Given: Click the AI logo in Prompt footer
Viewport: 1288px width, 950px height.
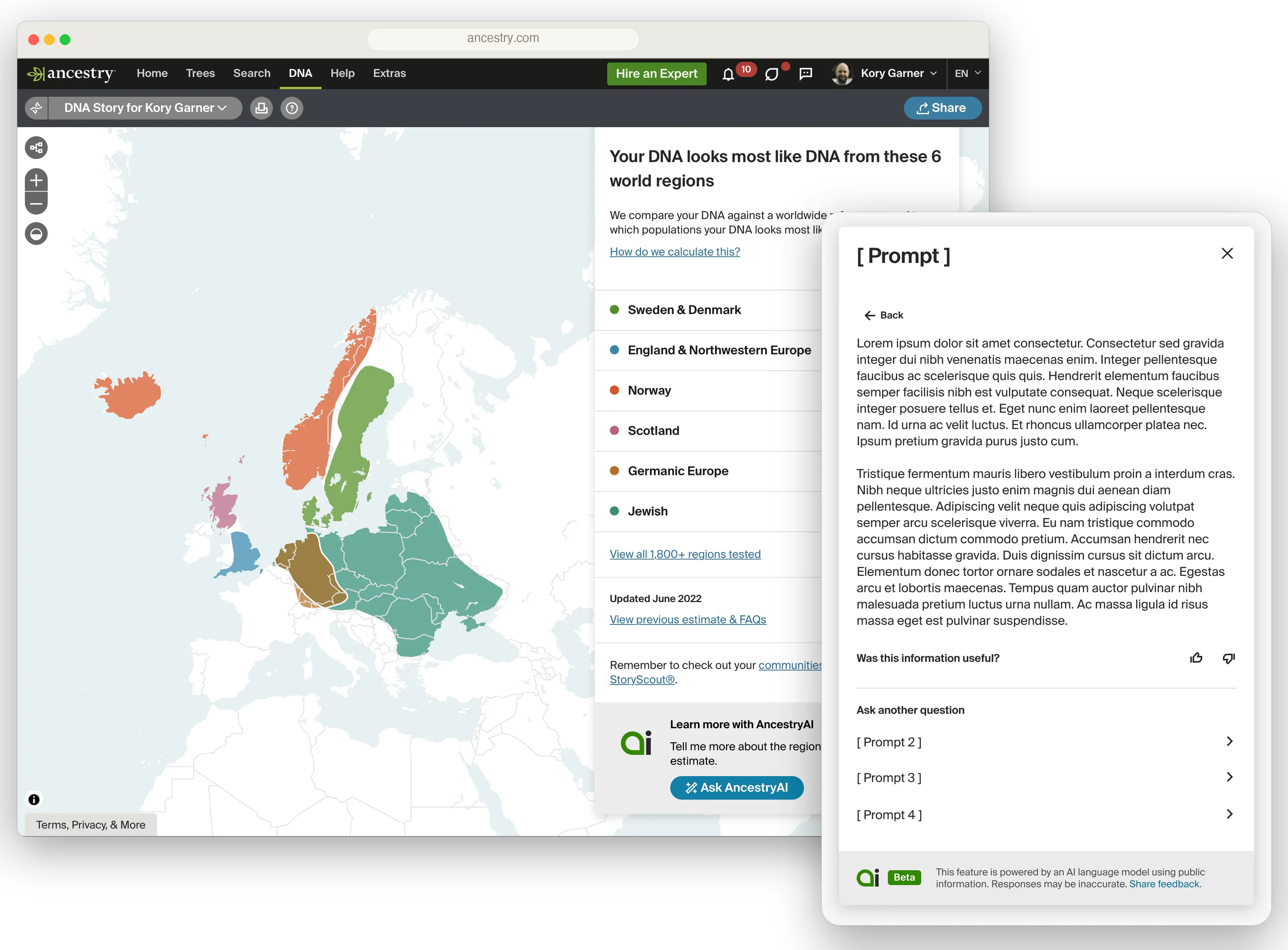Looking at the screenshot, I should coord(868,878).
